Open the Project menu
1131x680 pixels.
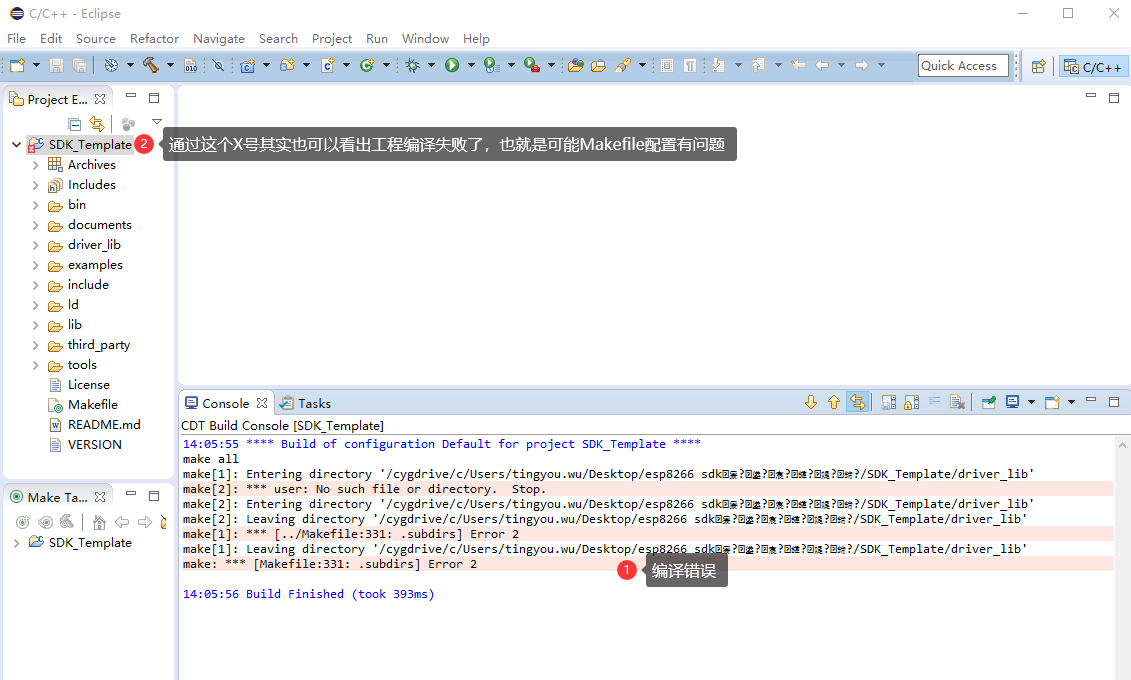332,39
